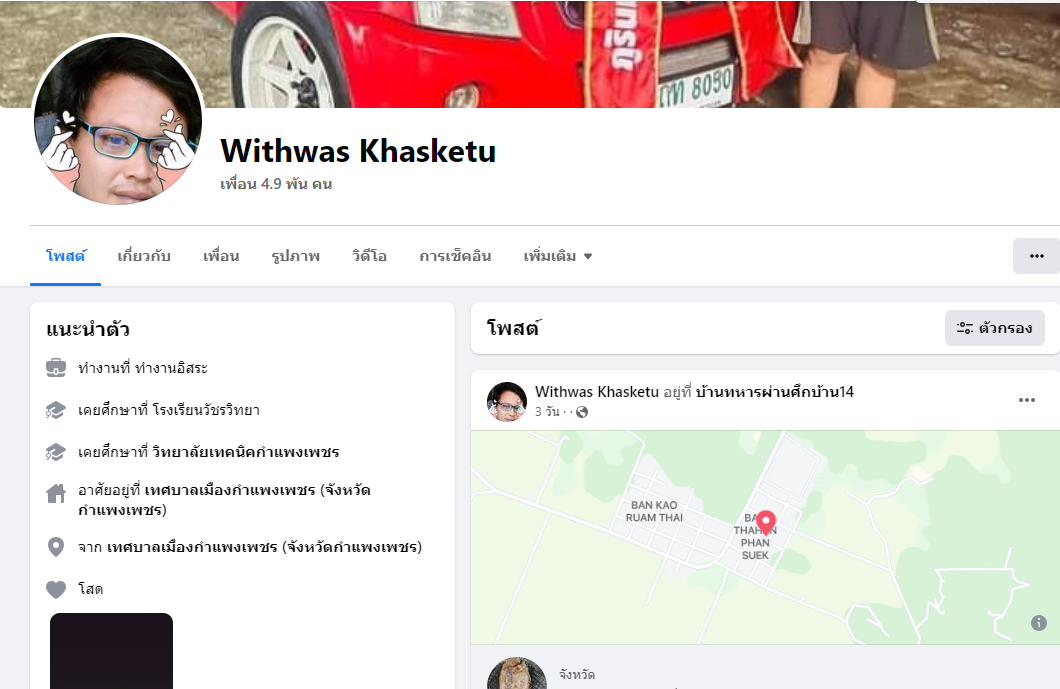Switch to the เกี่ยวกับ tab
The image size is (1060, 689).
pyautogui.click(x=143, y=256)
